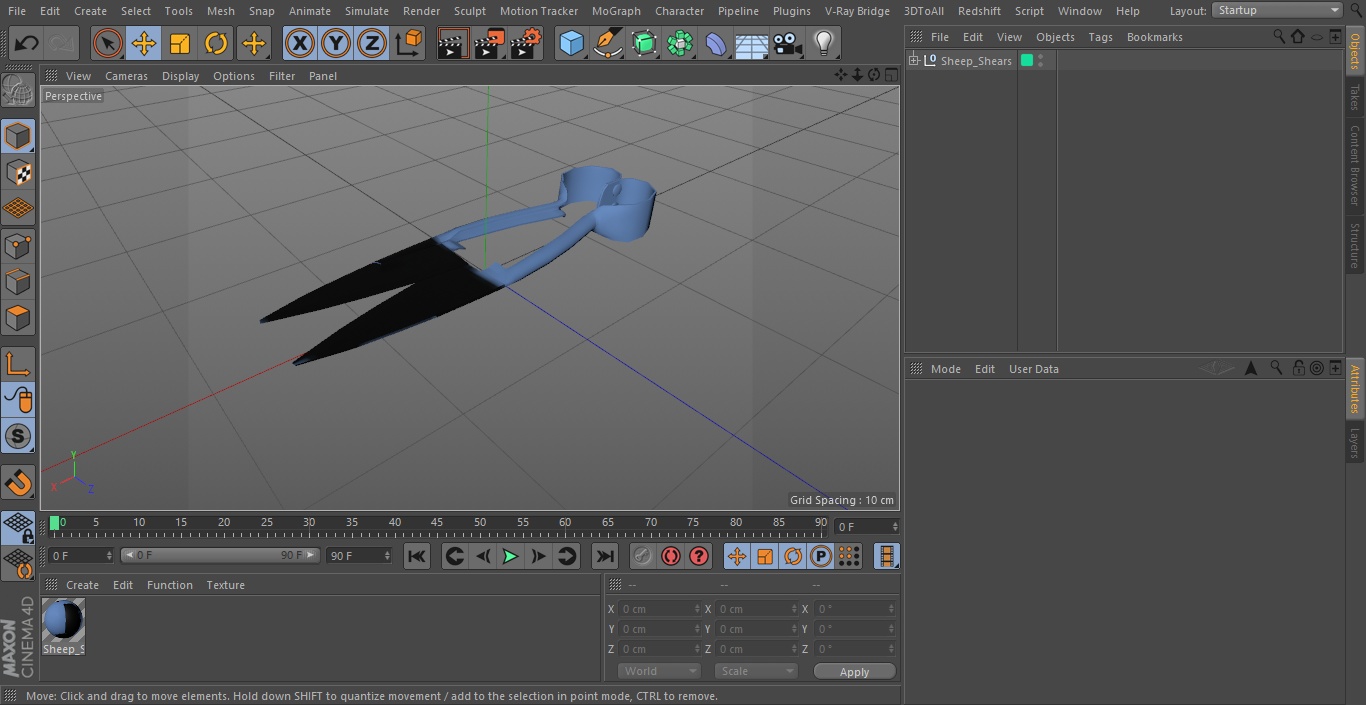This screenshot has height=705, width=1366.
Task: Click the Record Active Objects button
Action: (x=643, y=556)
